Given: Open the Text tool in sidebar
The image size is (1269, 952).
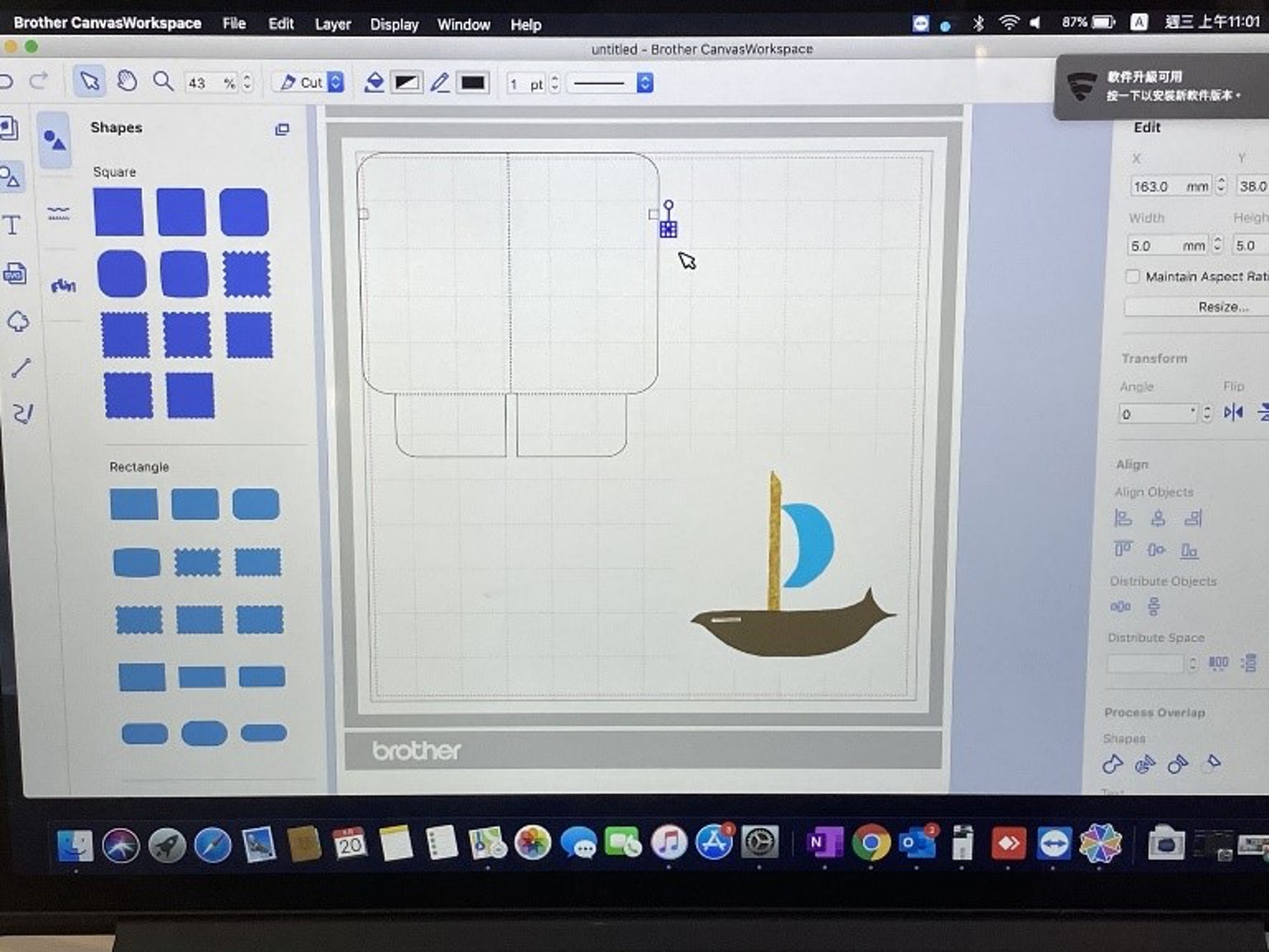Looking at the screenshot, I should [x=13, y=226].
